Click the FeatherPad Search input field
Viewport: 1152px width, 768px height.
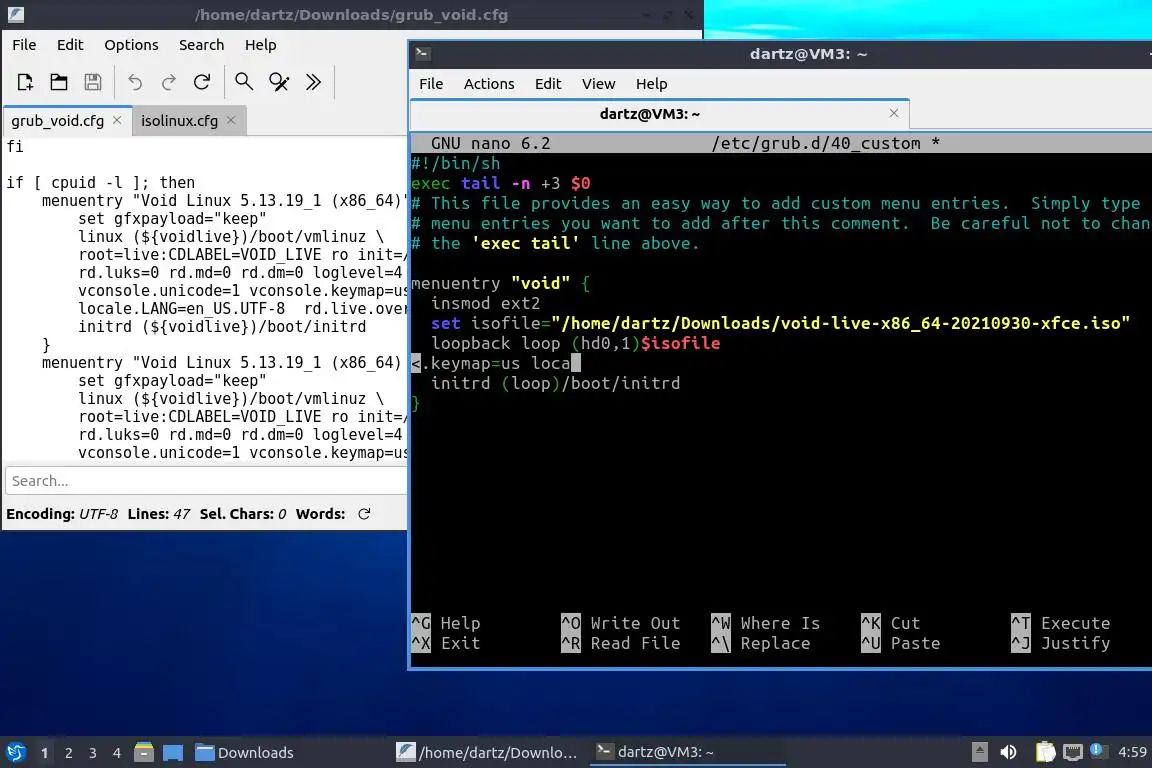point(206,481)
